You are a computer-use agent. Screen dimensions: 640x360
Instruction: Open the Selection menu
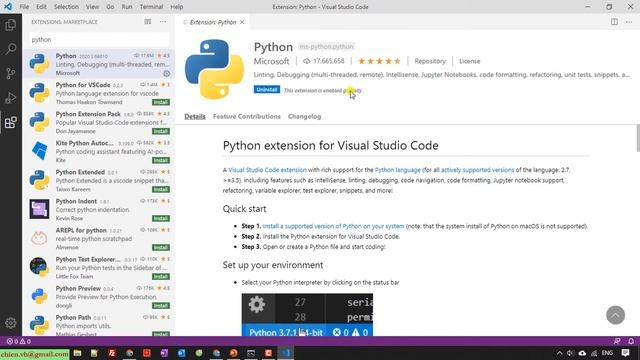pos(66,7)
